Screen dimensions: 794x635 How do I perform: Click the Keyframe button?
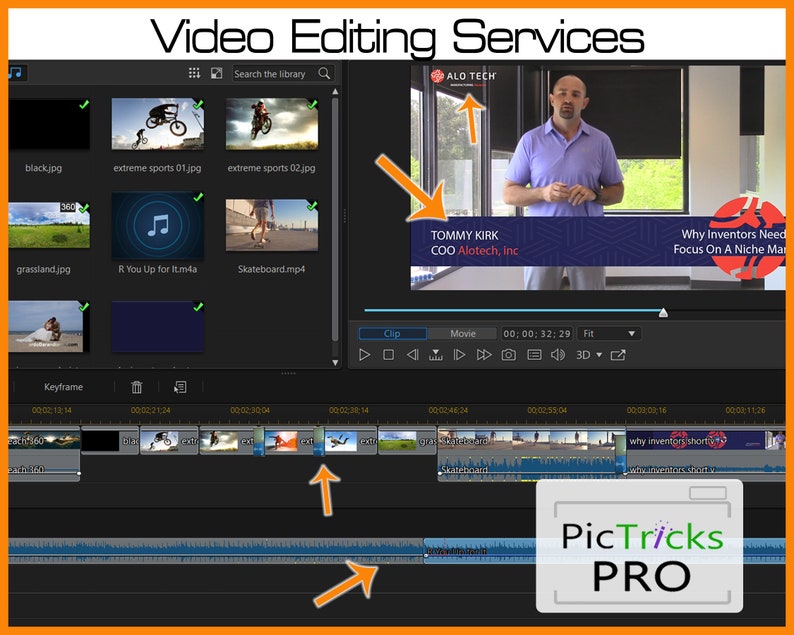(63, 387)
